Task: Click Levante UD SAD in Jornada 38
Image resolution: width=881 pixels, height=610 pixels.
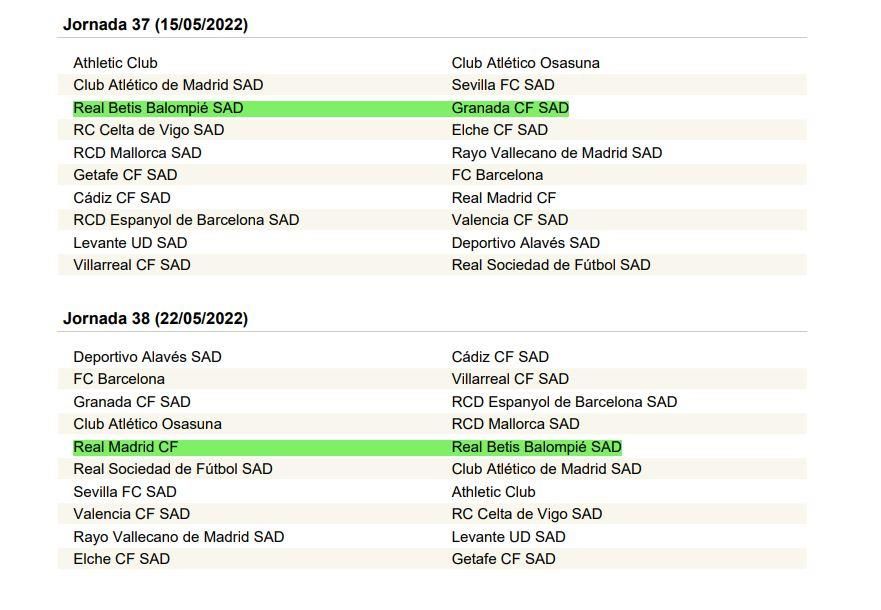Action: [x=508, y=537]
